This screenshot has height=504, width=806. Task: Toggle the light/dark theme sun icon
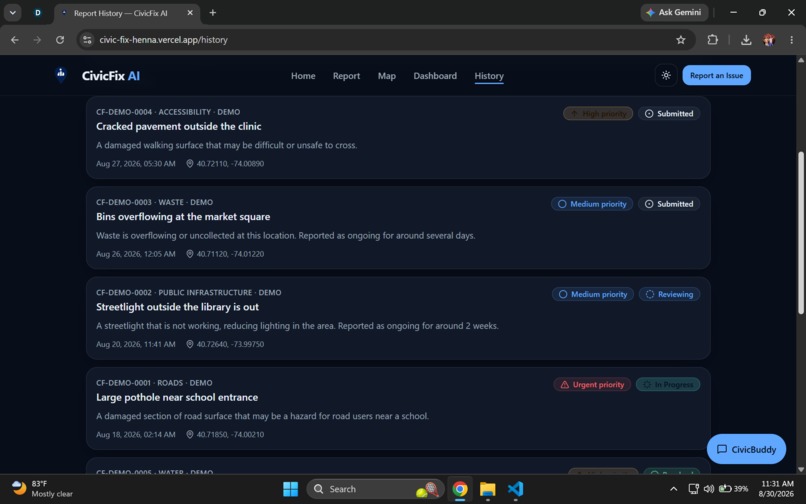[x=666, y=76]
